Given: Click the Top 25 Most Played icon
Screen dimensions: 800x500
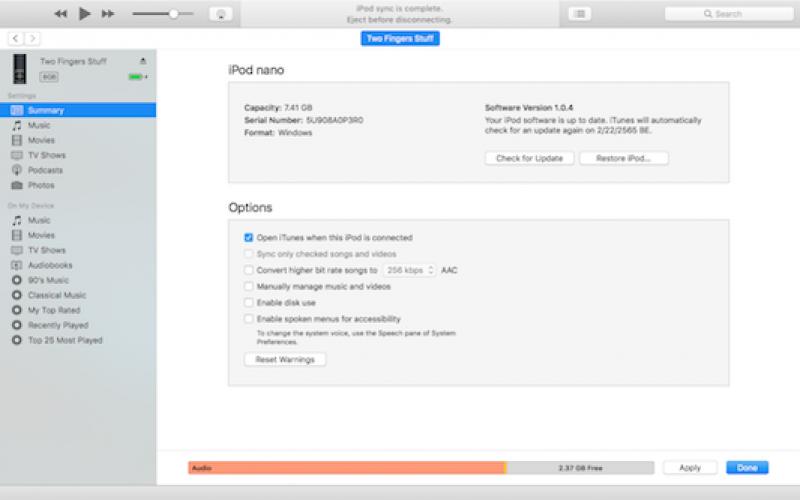Looking at the screenshot, I should [x=17, y=340].
